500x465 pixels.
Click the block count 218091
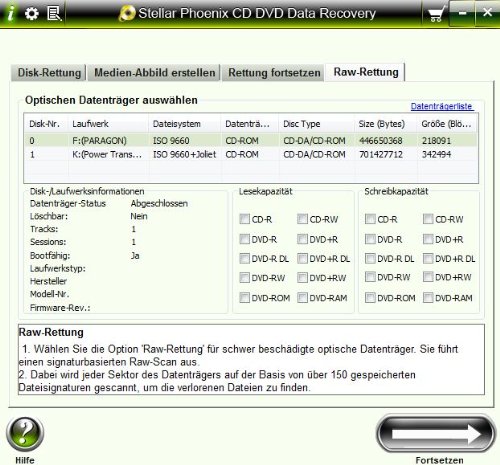coord(436,141)
